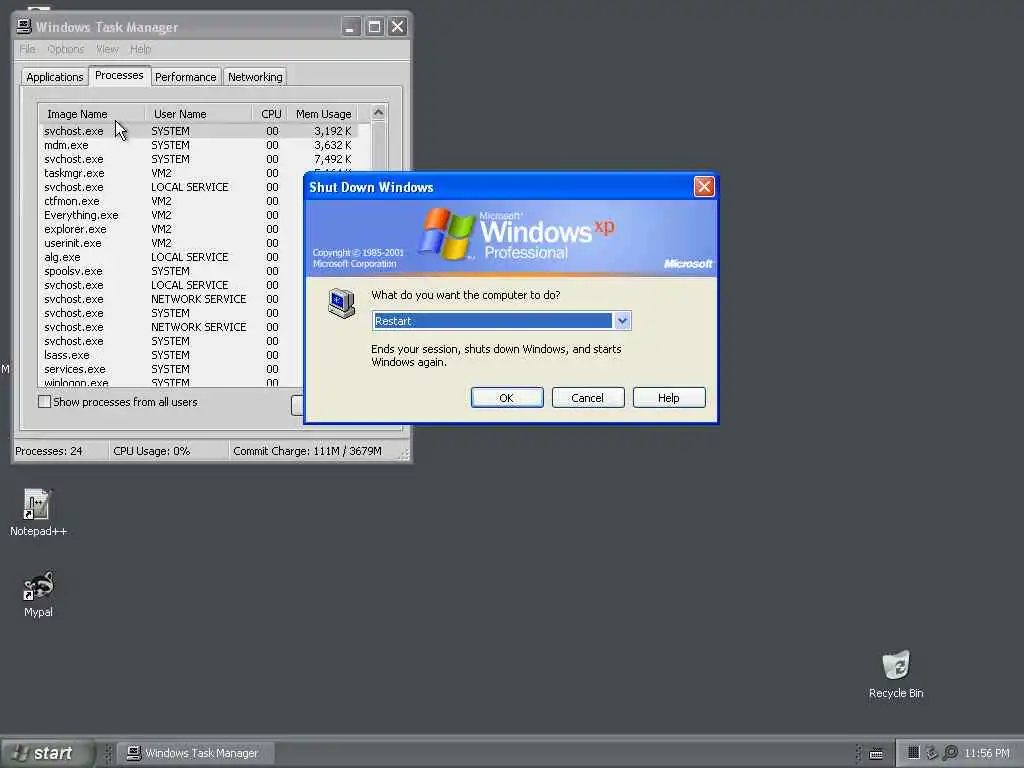Viewport: 1024px width, 768px height.
Task: Click the magnifier tray icon
Action: (x=951, y=753)
